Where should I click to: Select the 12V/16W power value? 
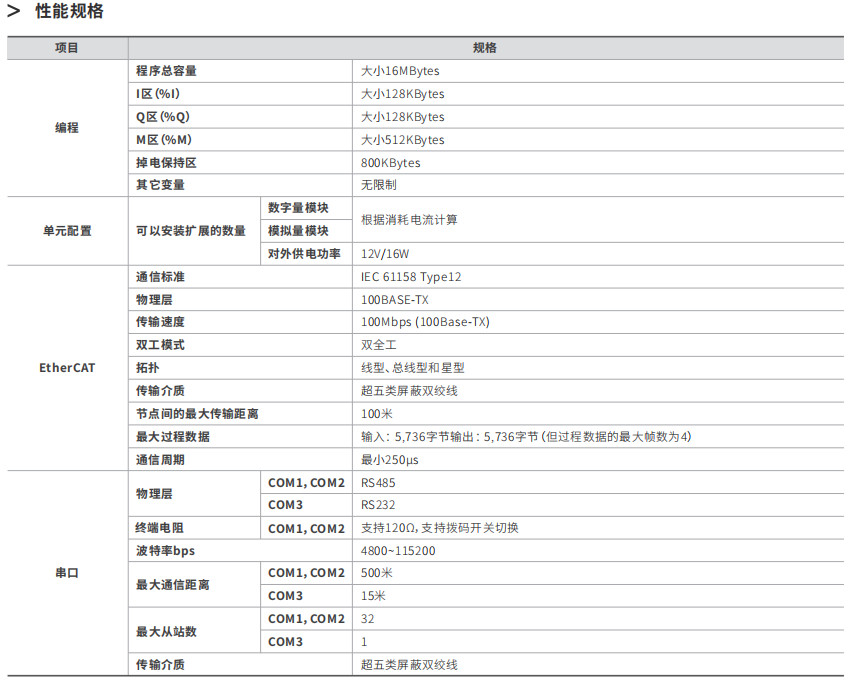pos(386,254)
